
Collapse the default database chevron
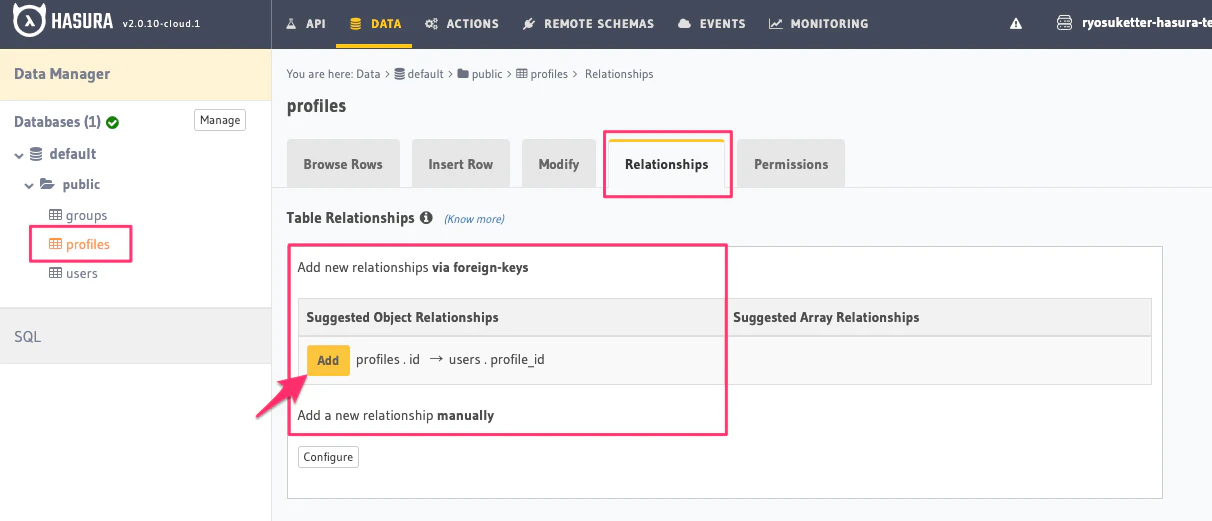(19, 155)
